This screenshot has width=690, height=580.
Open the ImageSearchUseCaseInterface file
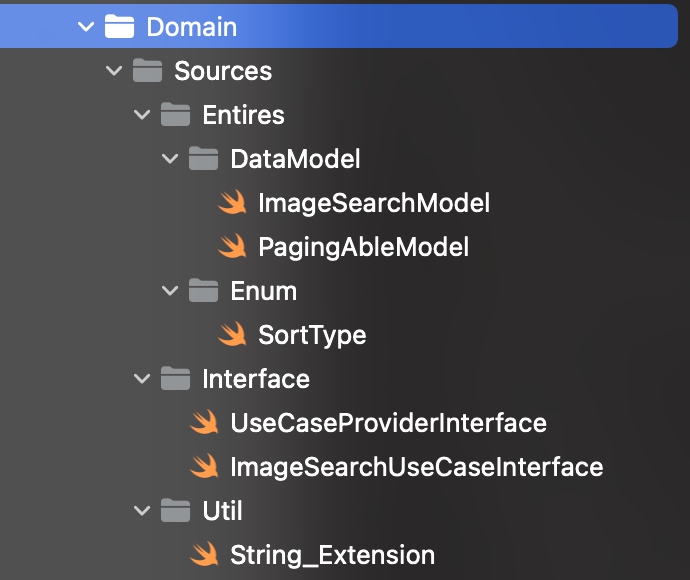coord(417,467)
